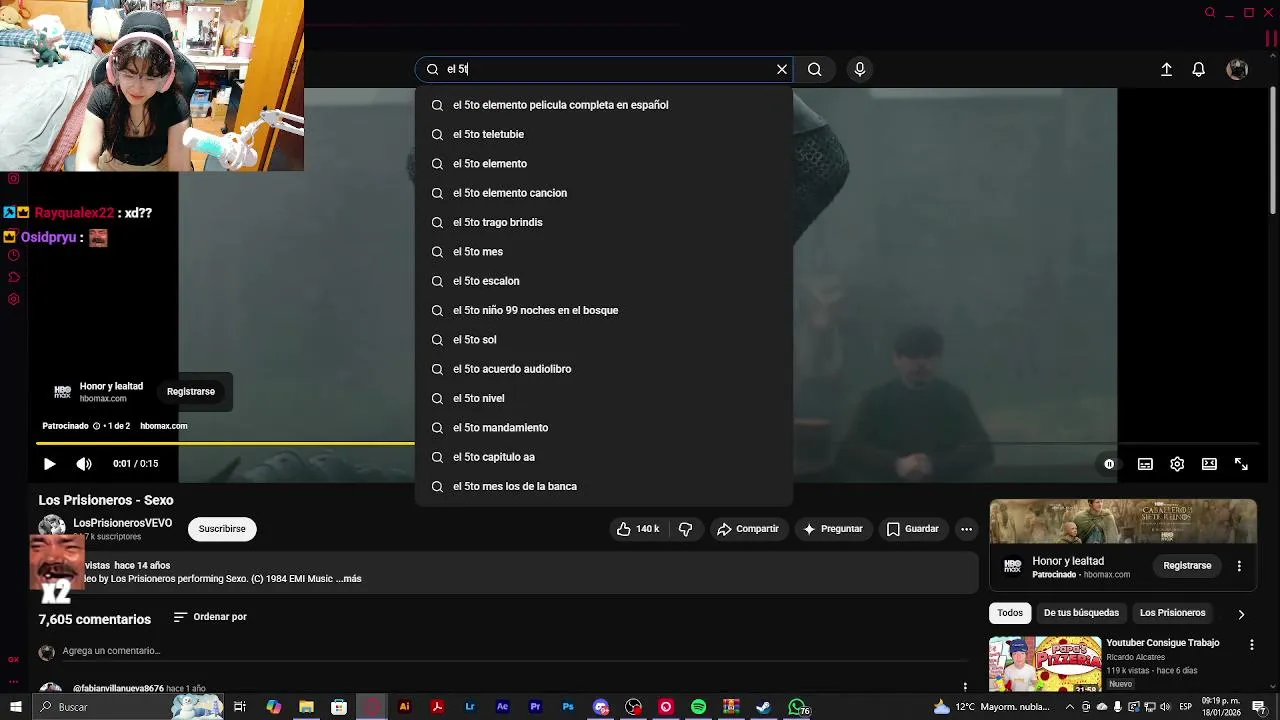Like the video showing 140 k
The width and height of the screenshot is (1280, 720).
coord(637,529)
